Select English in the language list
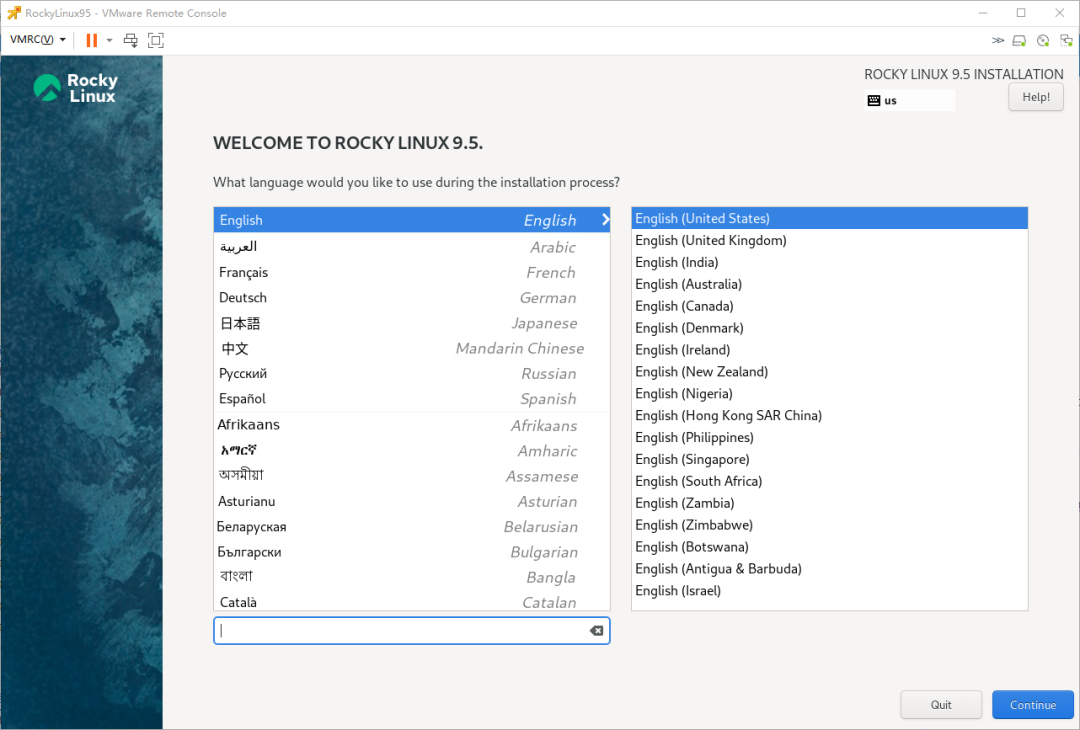1080x730 pixels. click(412, 220)
